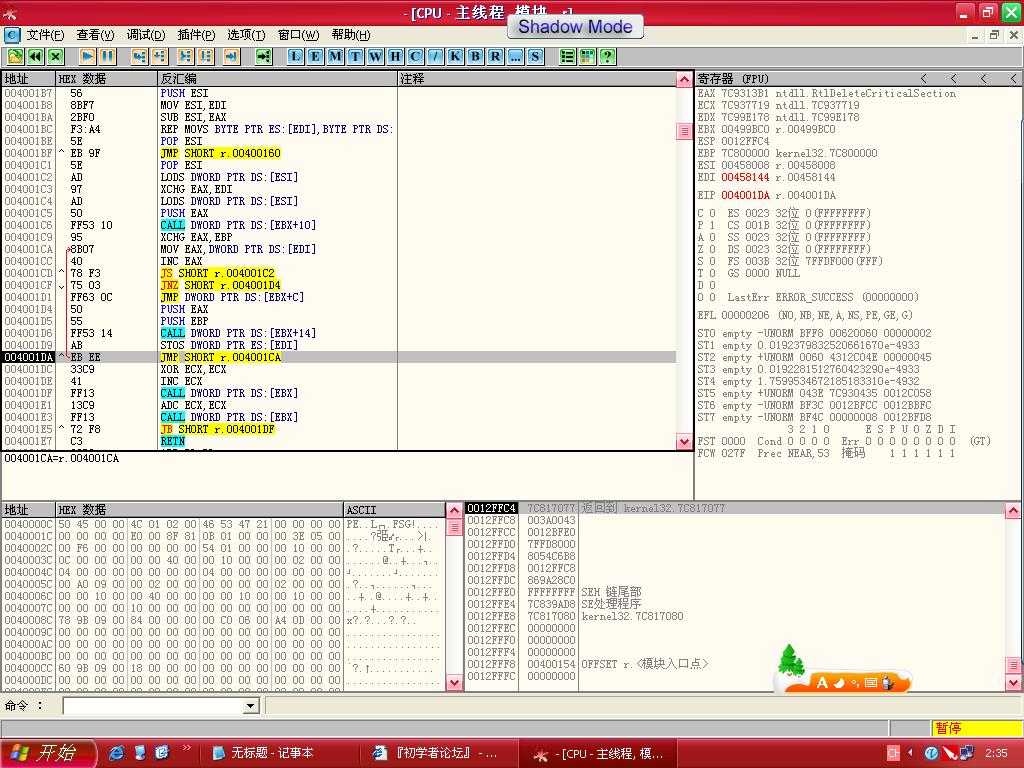Image resolution: width=1024 pixels, height=768 pixels.
Task: Switch to 『初学者论坛』 taskbar window
Action: (x=438, y=753)
